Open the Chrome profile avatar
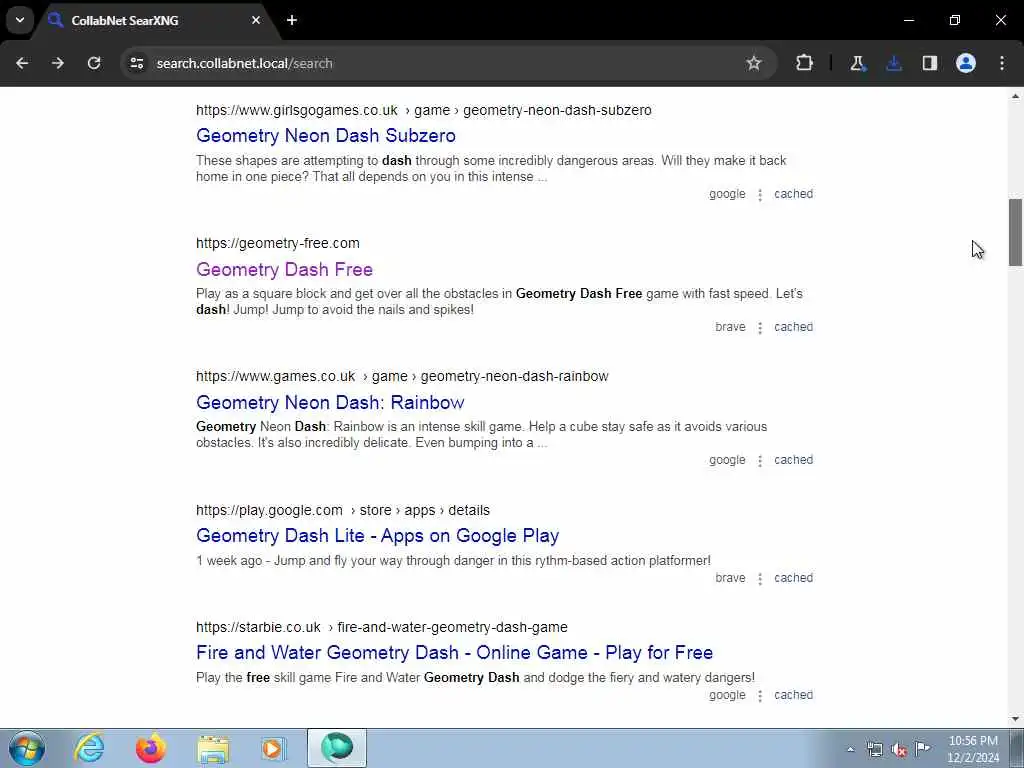Screen dimensions: 1024x768 tap(966, 63)
